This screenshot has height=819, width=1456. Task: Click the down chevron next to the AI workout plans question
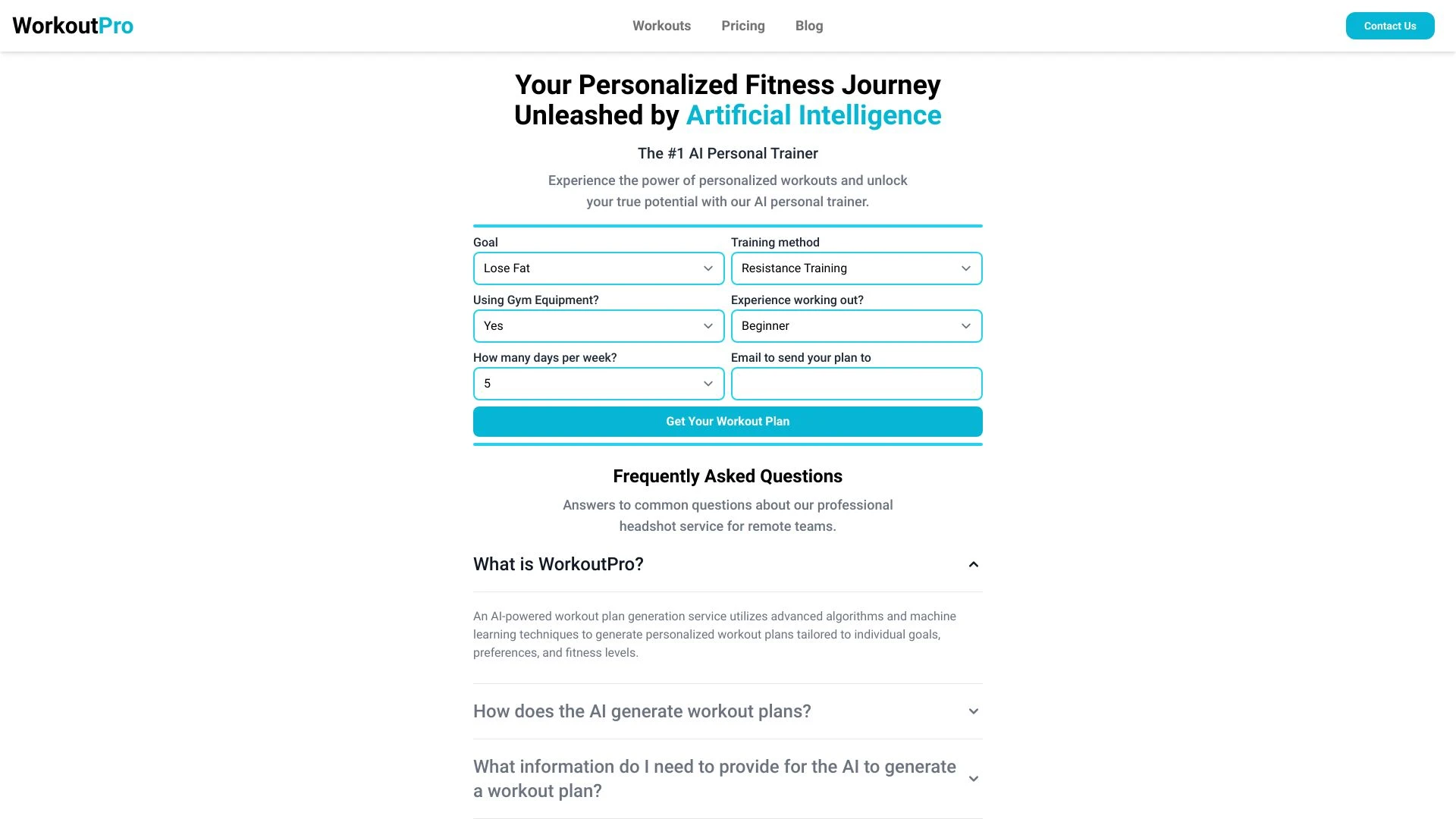coord(973,711)
